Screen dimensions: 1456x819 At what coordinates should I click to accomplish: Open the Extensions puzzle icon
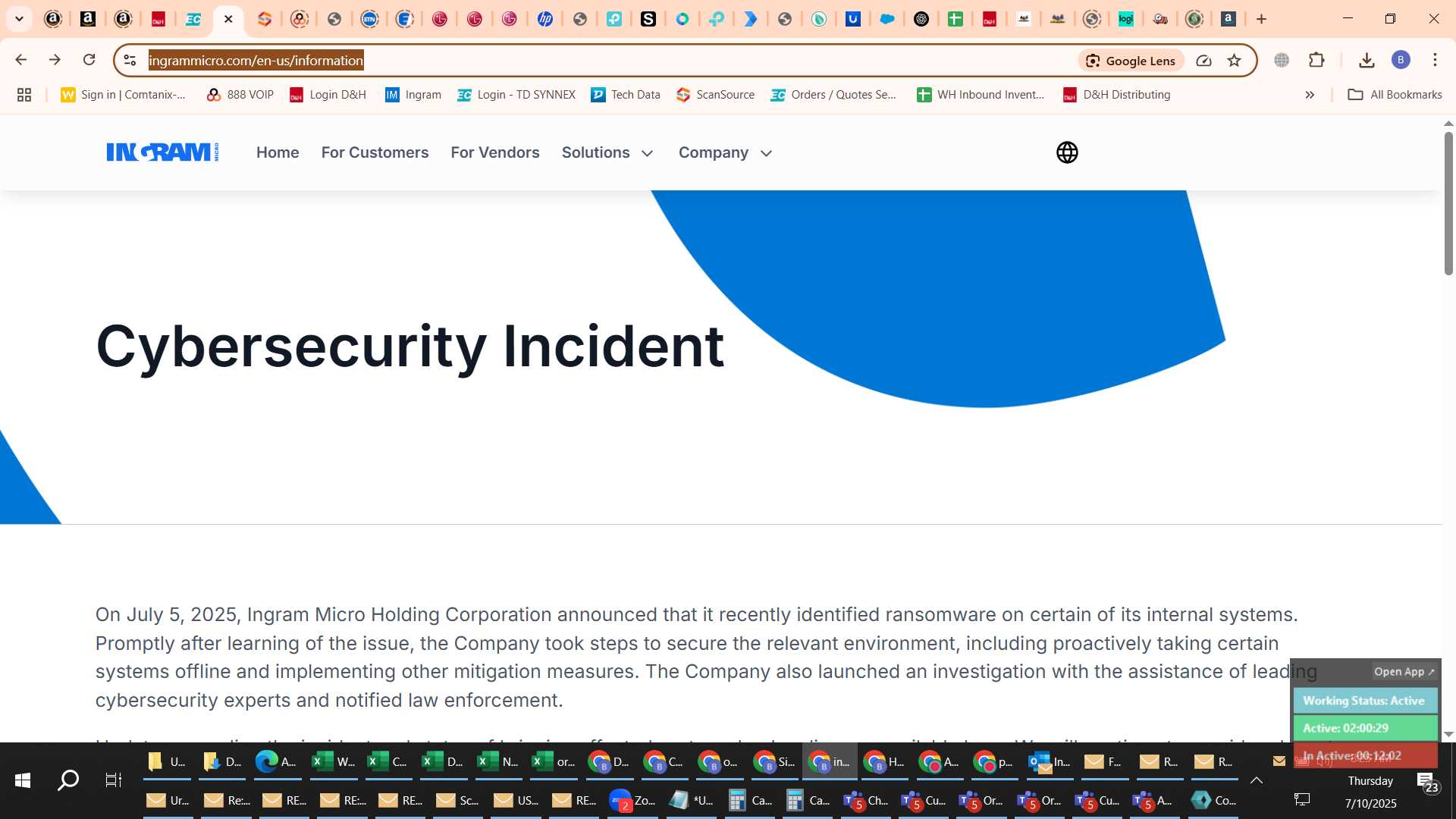(1316, 60)
